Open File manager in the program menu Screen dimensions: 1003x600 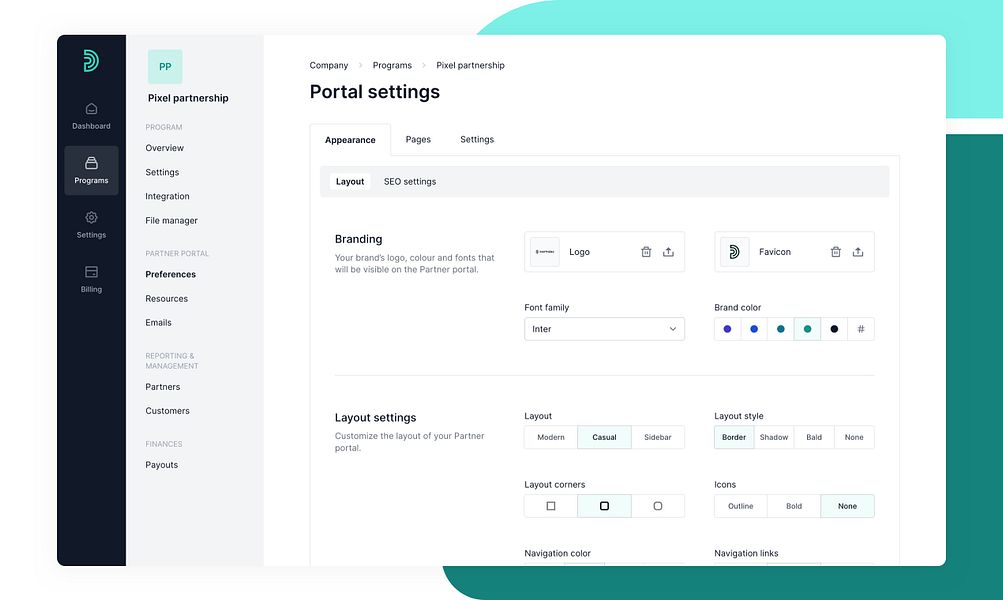tap(171, 221)
